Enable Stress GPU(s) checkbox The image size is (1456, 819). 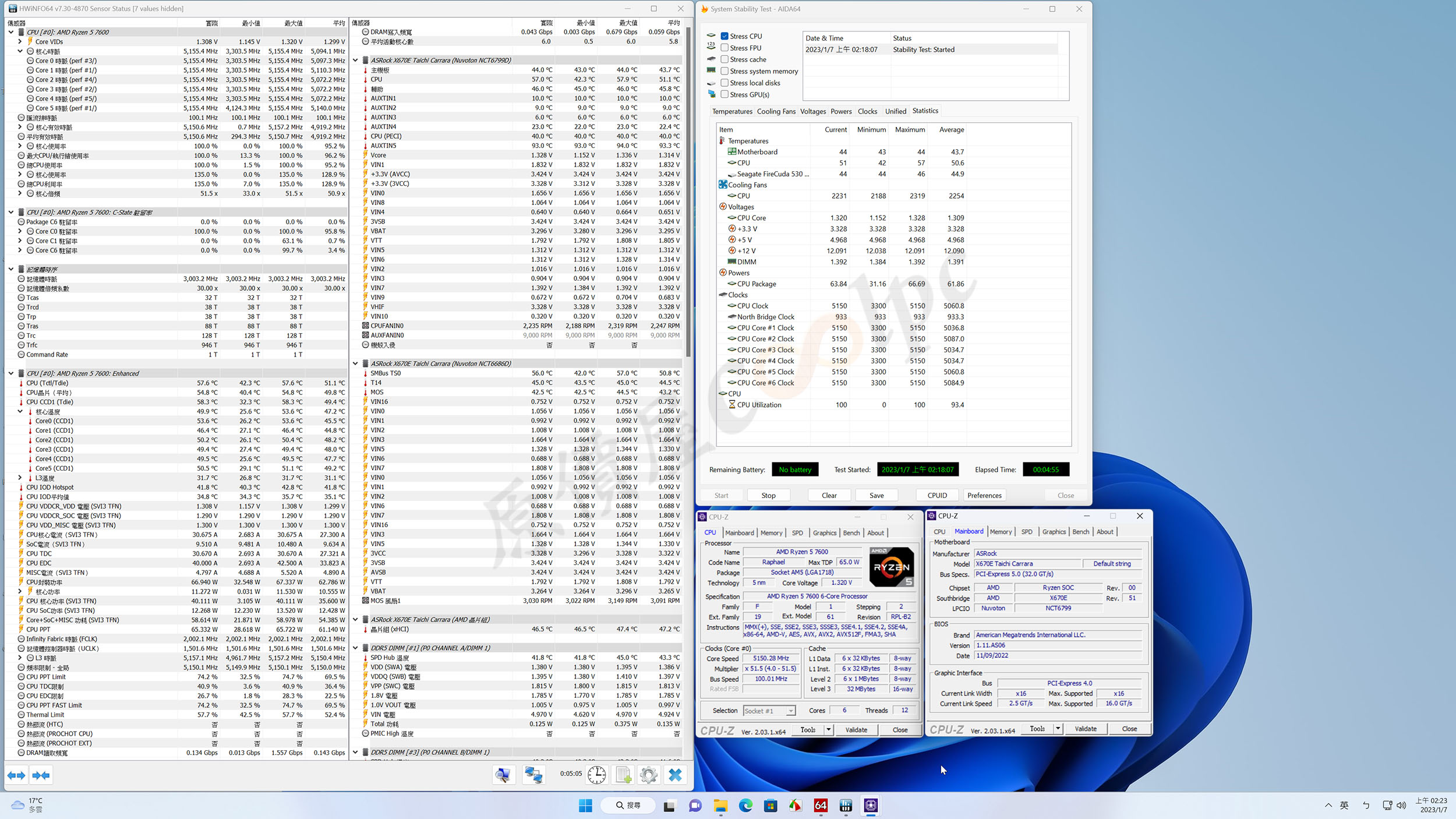click(725, 94)
